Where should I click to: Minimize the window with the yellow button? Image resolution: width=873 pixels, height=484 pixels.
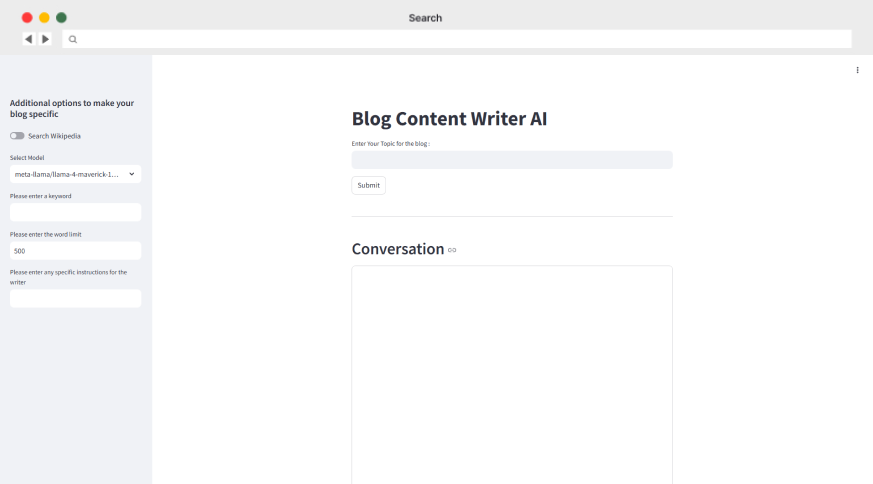coord(44,18)
